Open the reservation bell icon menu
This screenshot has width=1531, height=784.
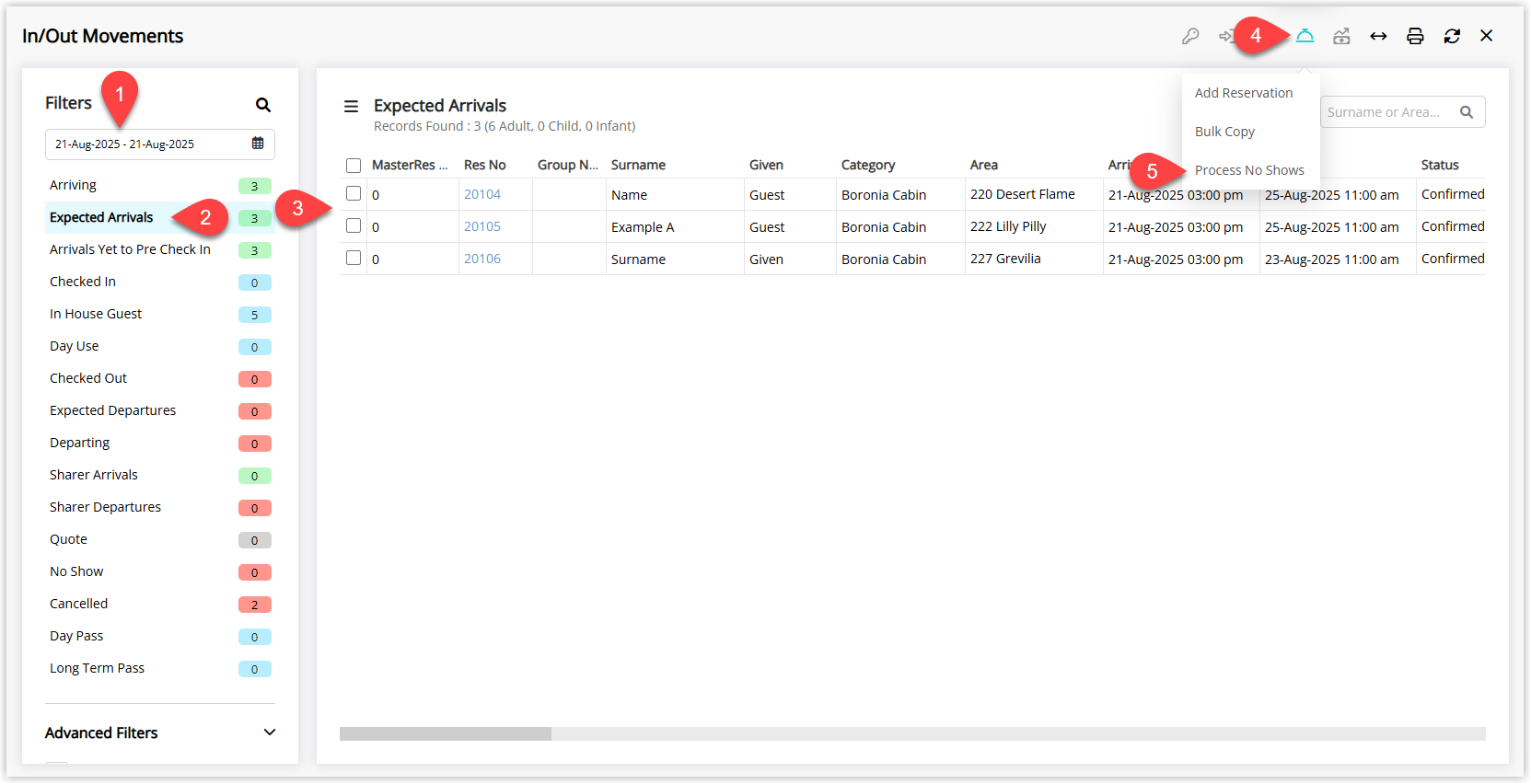click(1305, 36)
